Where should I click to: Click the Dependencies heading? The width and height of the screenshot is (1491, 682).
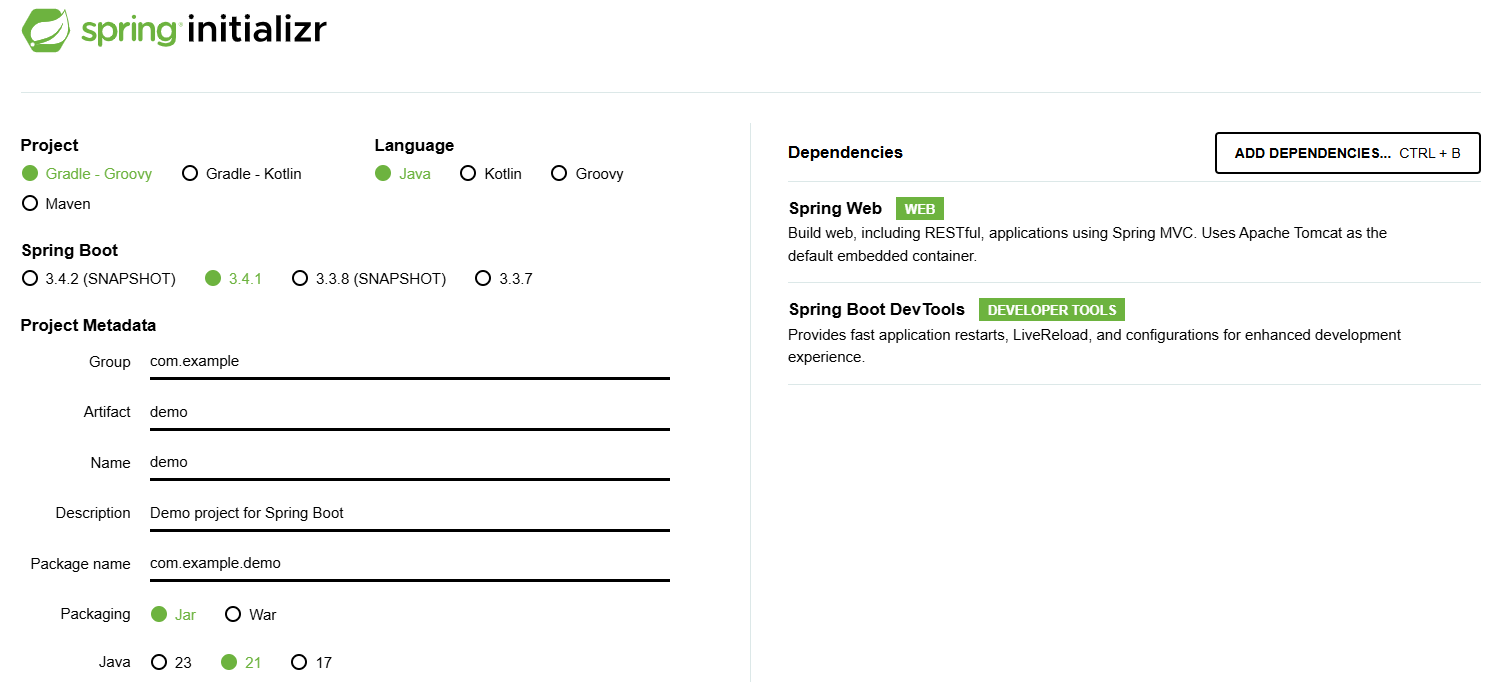point(845,153)
